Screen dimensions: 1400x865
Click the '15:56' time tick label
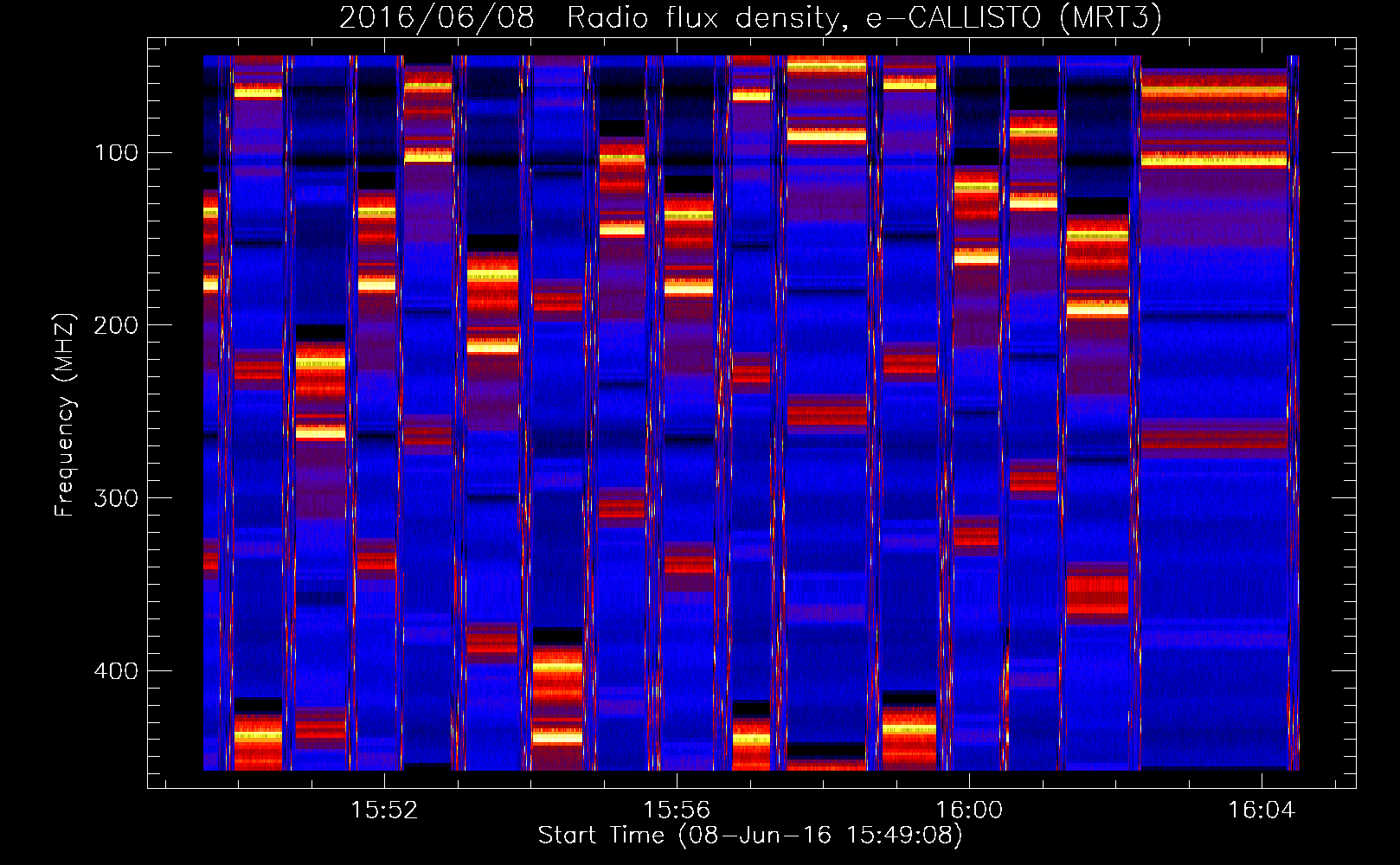677,810
